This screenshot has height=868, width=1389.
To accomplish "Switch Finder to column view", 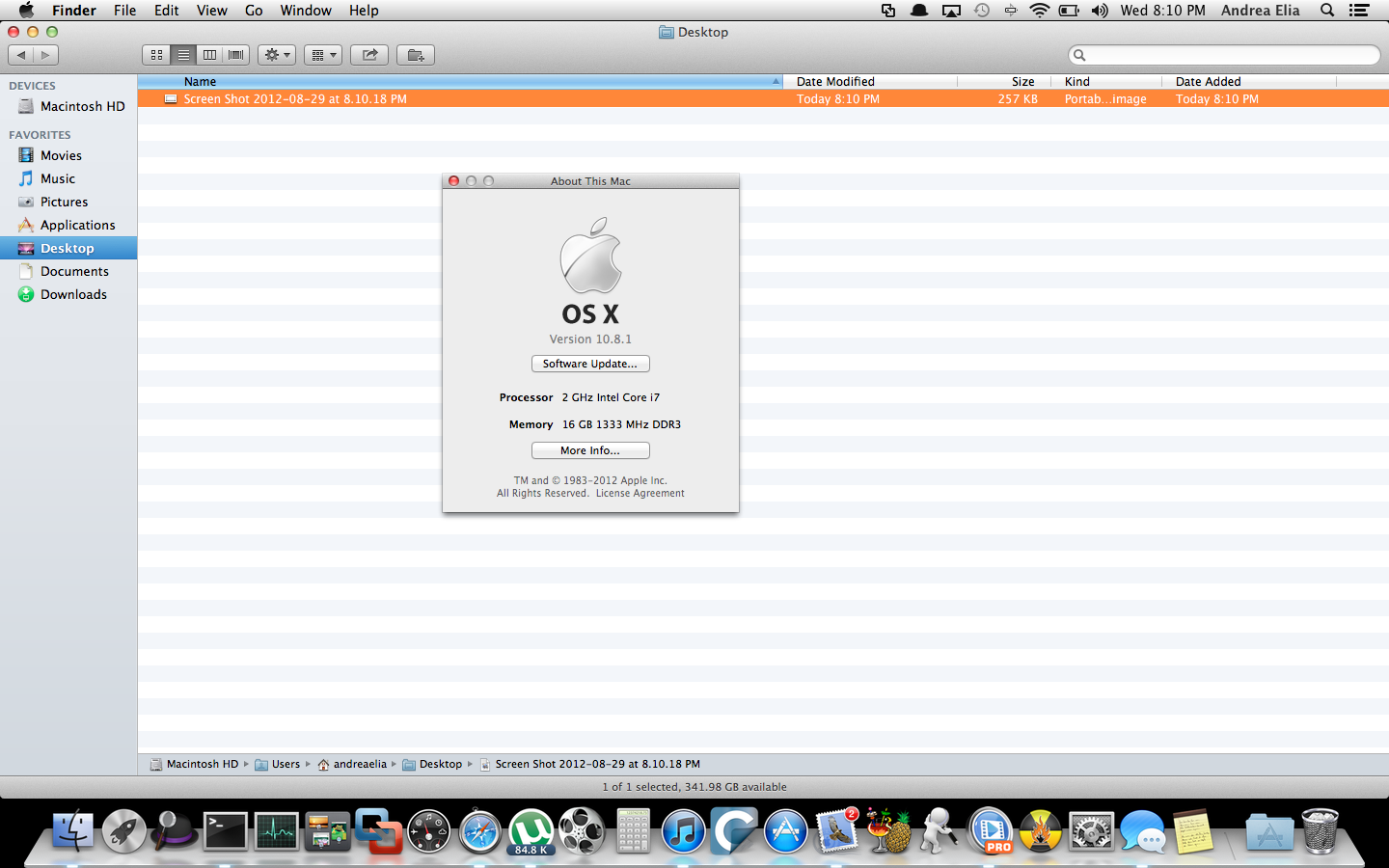I will [209, 55].
